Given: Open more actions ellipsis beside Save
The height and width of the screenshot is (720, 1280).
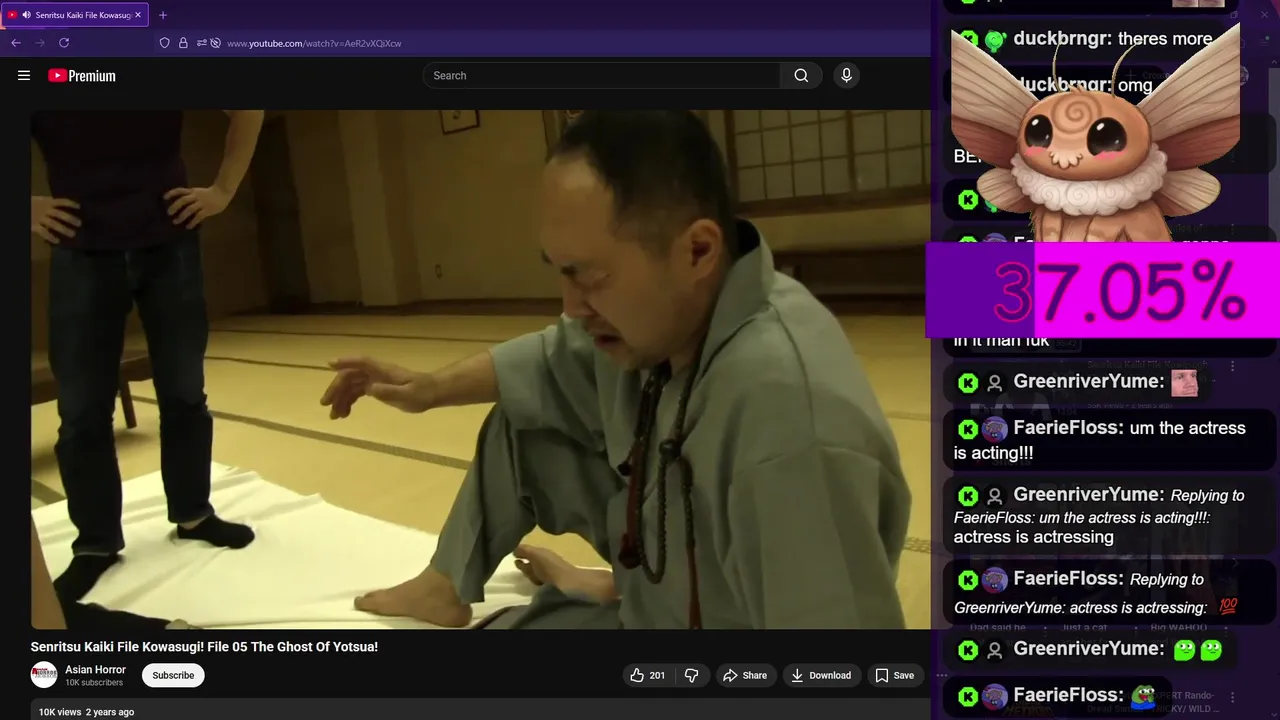Looking at the screenshot, I should point(941,675).
